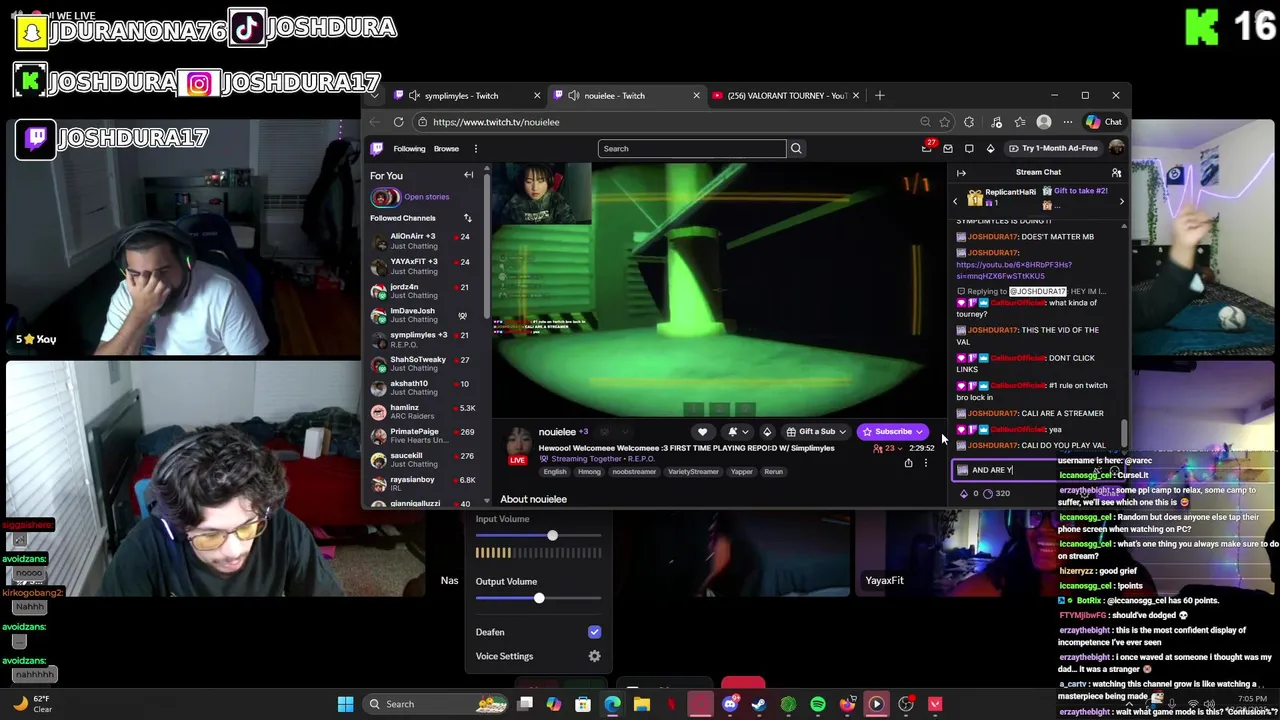Open Steam from the taskbar

click(759, 704)
